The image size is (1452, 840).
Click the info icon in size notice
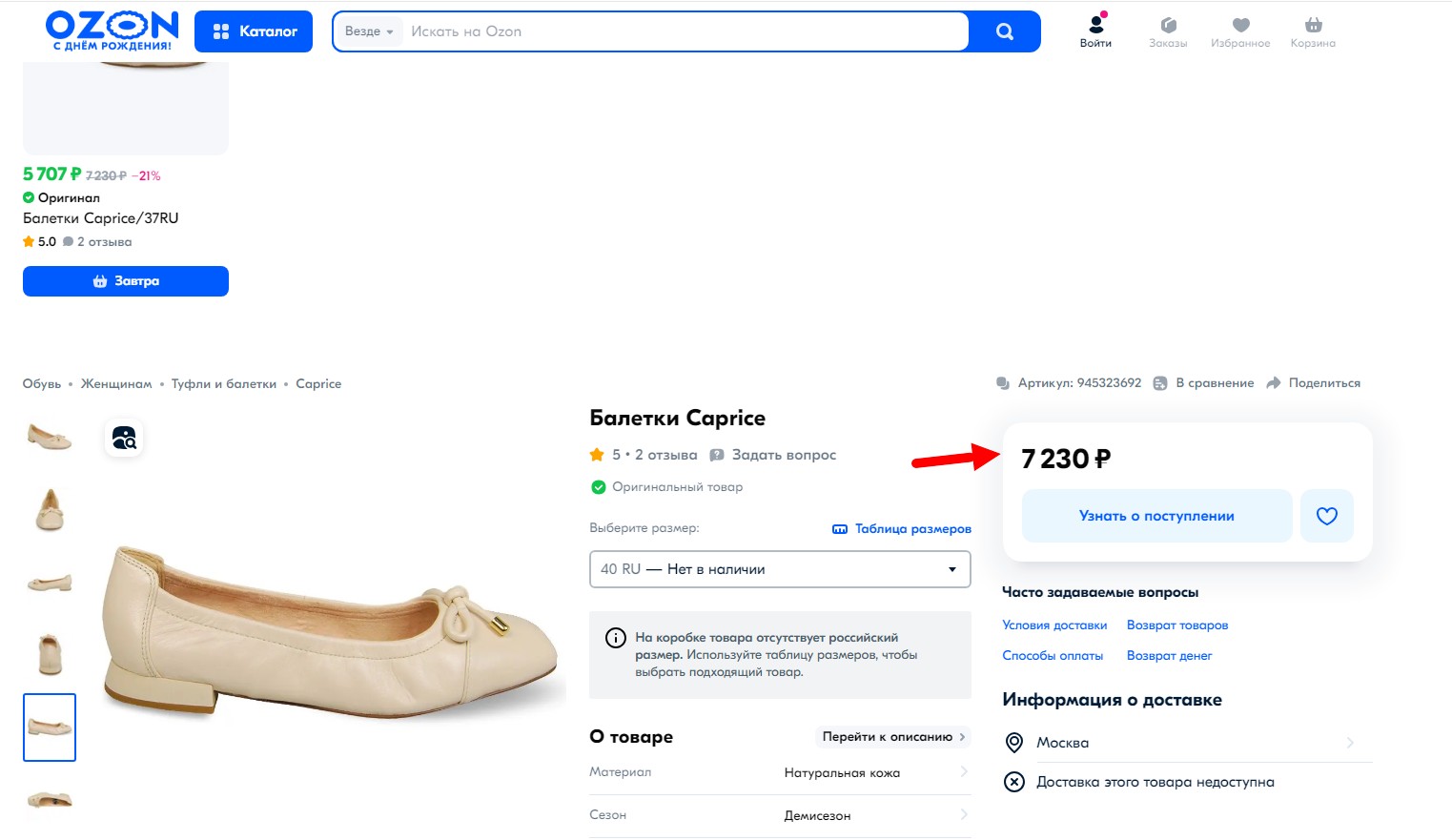pyautogui.click(x=616, y=639)
